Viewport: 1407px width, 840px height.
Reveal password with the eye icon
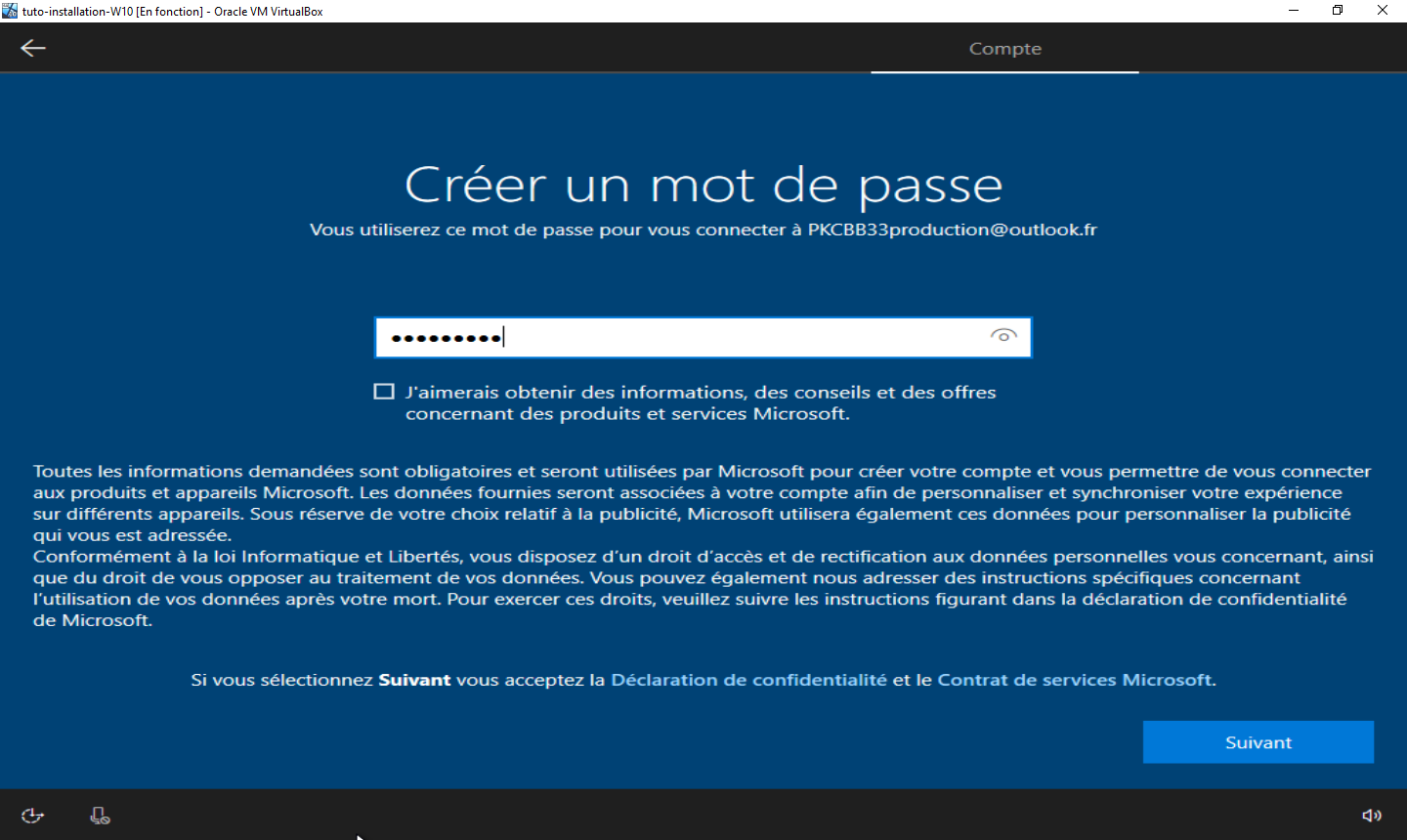[x=1003, y=336]
